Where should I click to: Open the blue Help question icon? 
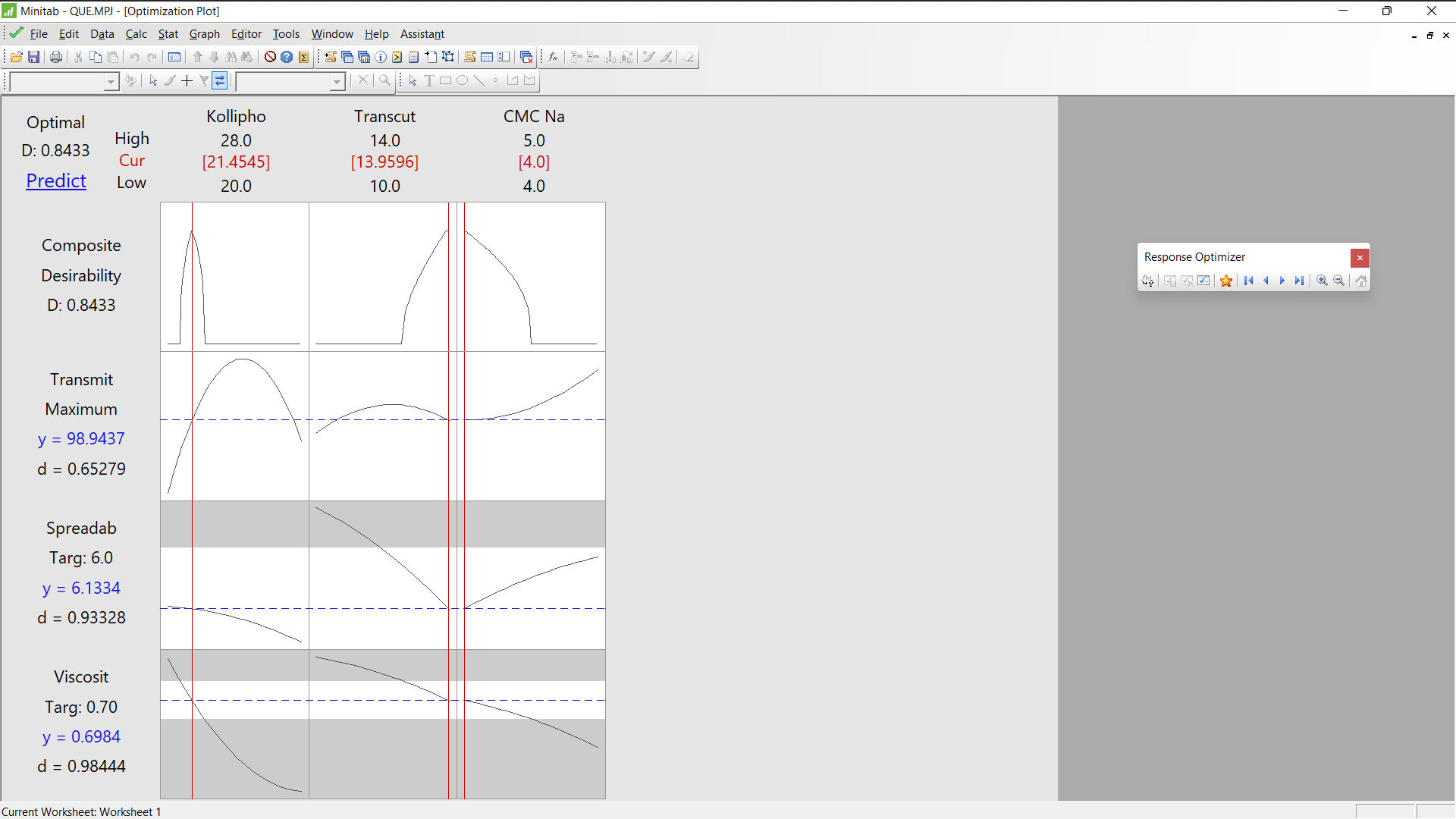pyautogui.click(x=287, y=57)
